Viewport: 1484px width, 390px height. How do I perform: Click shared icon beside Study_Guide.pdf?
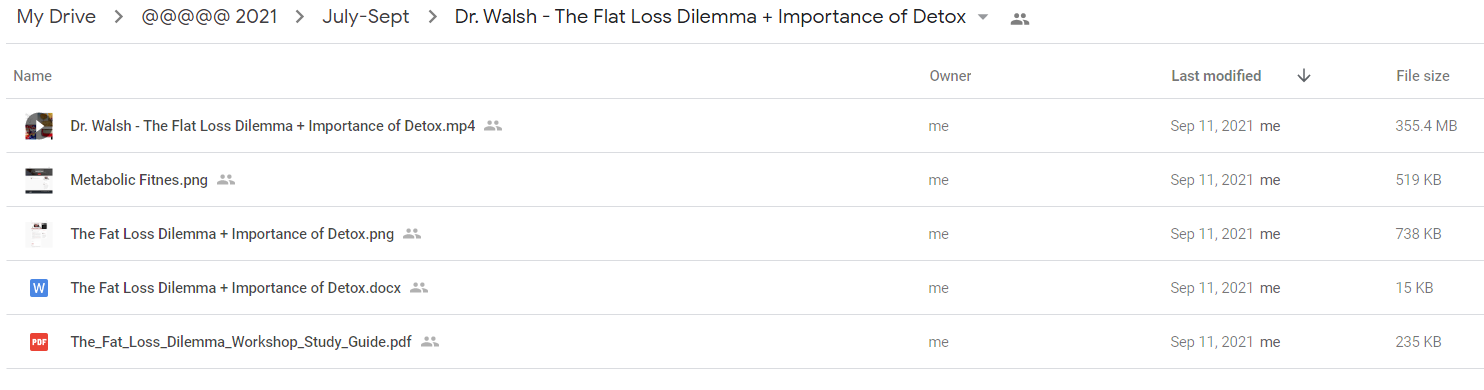tap(430, 342)
